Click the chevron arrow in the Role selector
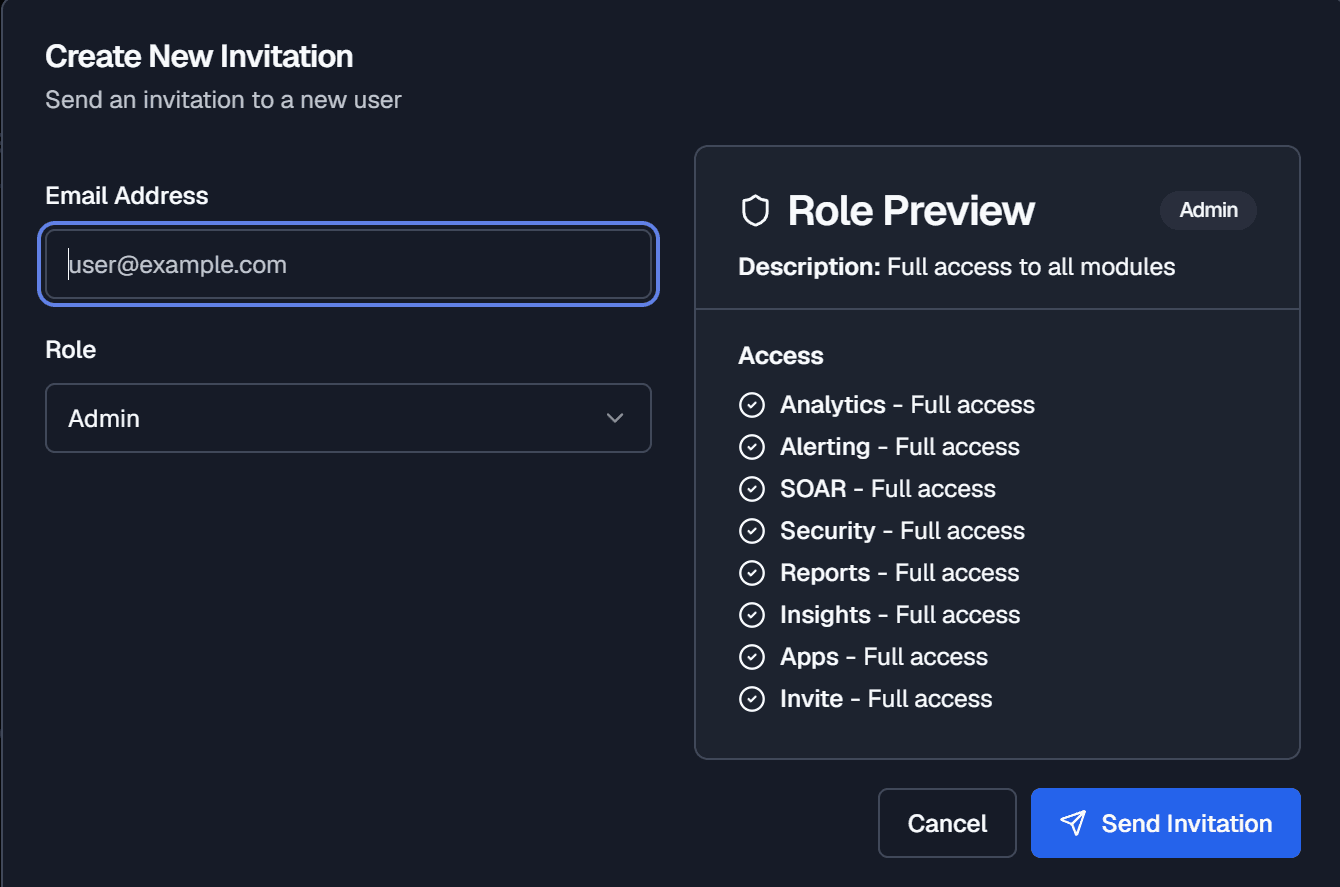 (615, 418)
